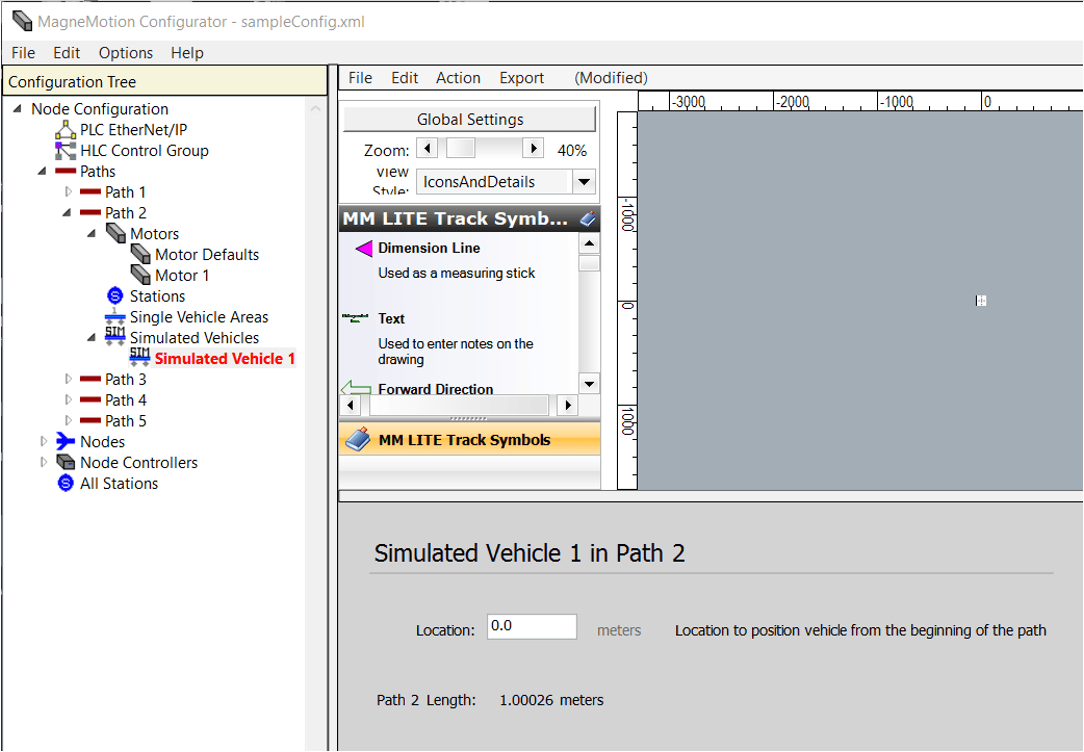Click the small object on the canvas
Viewport: 1084px width, 752px height.
tap(981, 301)
